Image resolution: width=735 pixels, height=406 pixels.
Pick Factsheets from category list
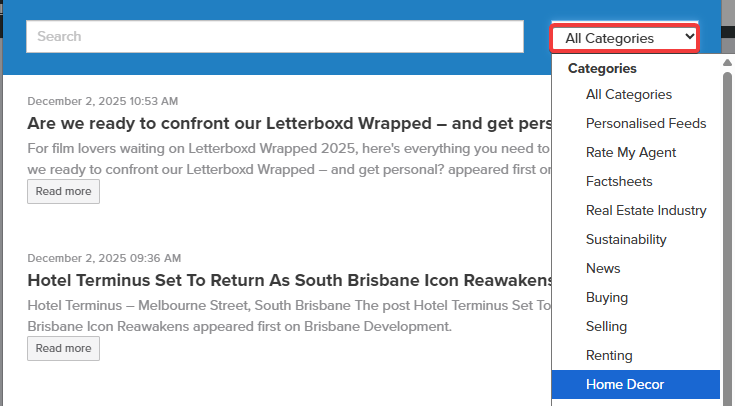coord(619,181)
